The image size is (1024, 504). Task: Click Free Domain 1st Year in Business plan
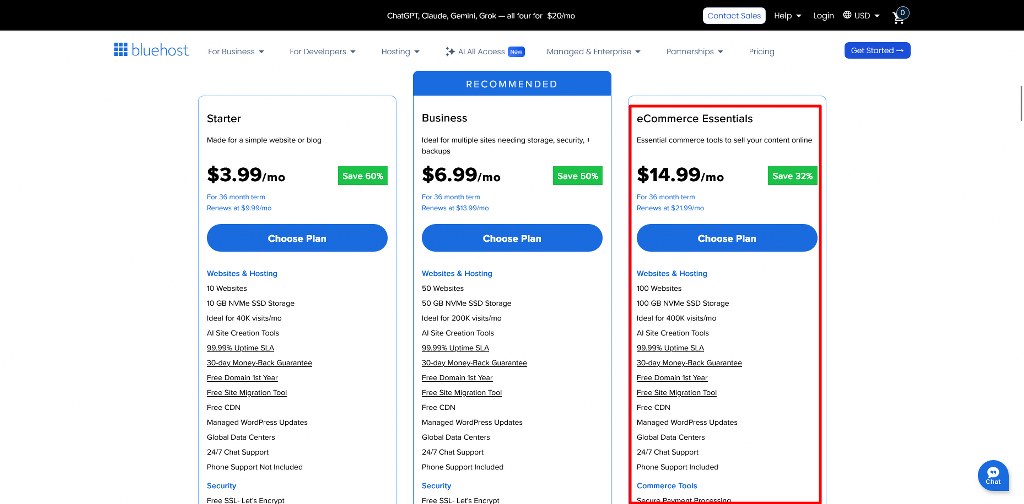click(457, 378)
